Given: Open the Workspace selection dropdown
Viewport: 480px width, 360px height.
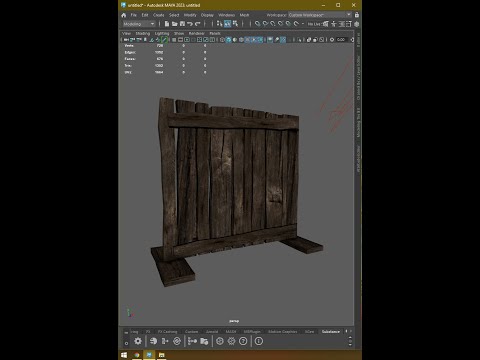Looking at the screenshot, I should point(320,15).
